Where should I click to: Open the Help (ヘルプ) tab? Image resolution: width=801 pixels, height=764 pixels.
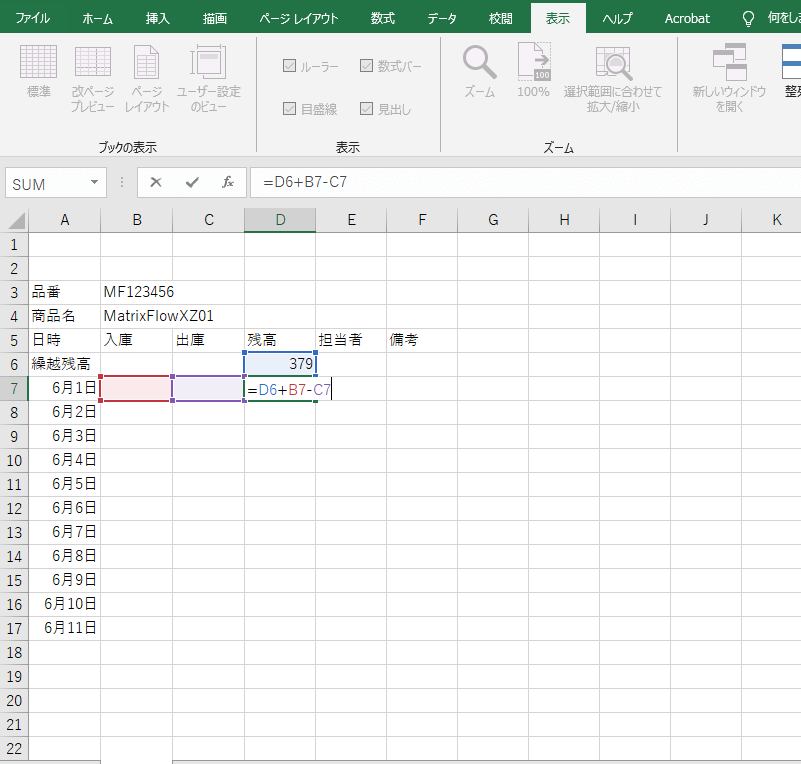pos(617,18)
